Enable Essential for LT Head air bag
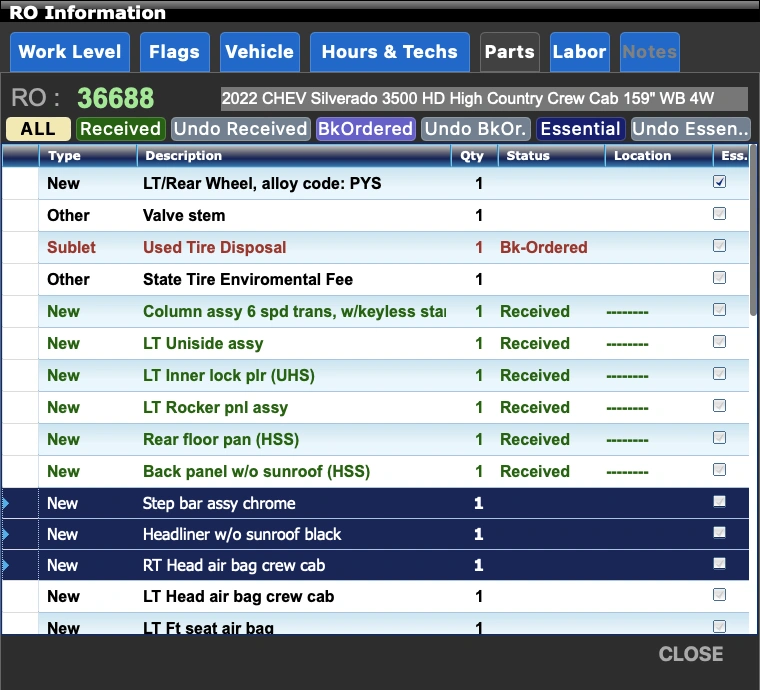Screen dimensions: 760x690 [719, 595]
